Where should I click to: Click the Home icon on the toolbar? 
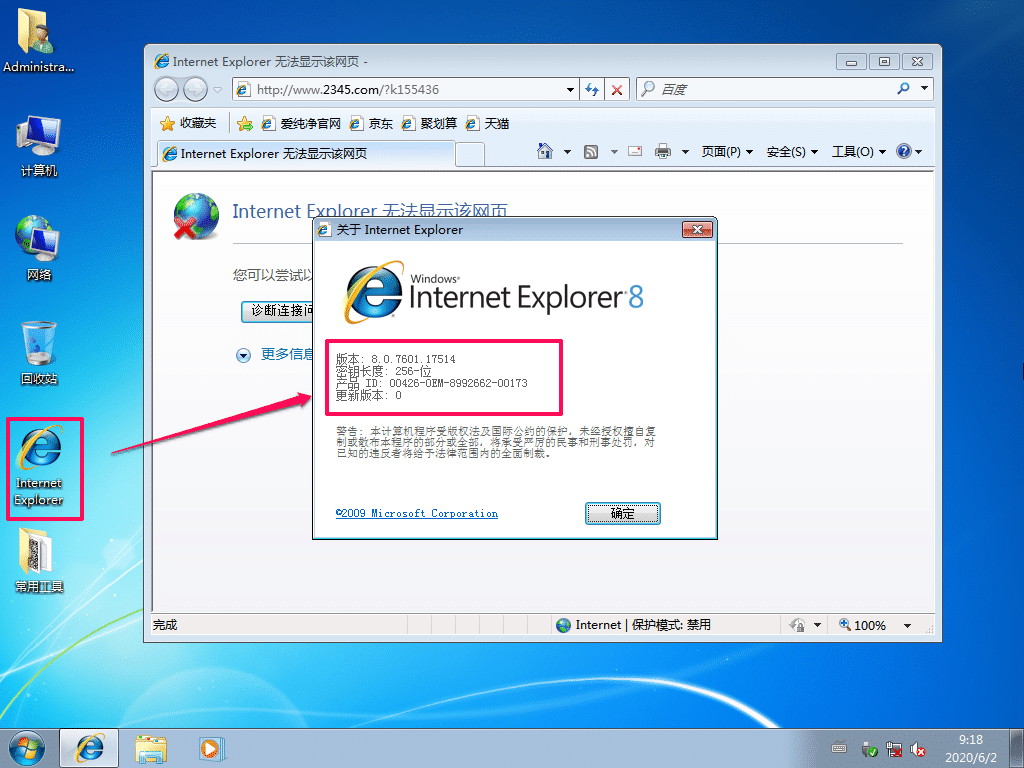pyautogui.click(x=547, y=151)
